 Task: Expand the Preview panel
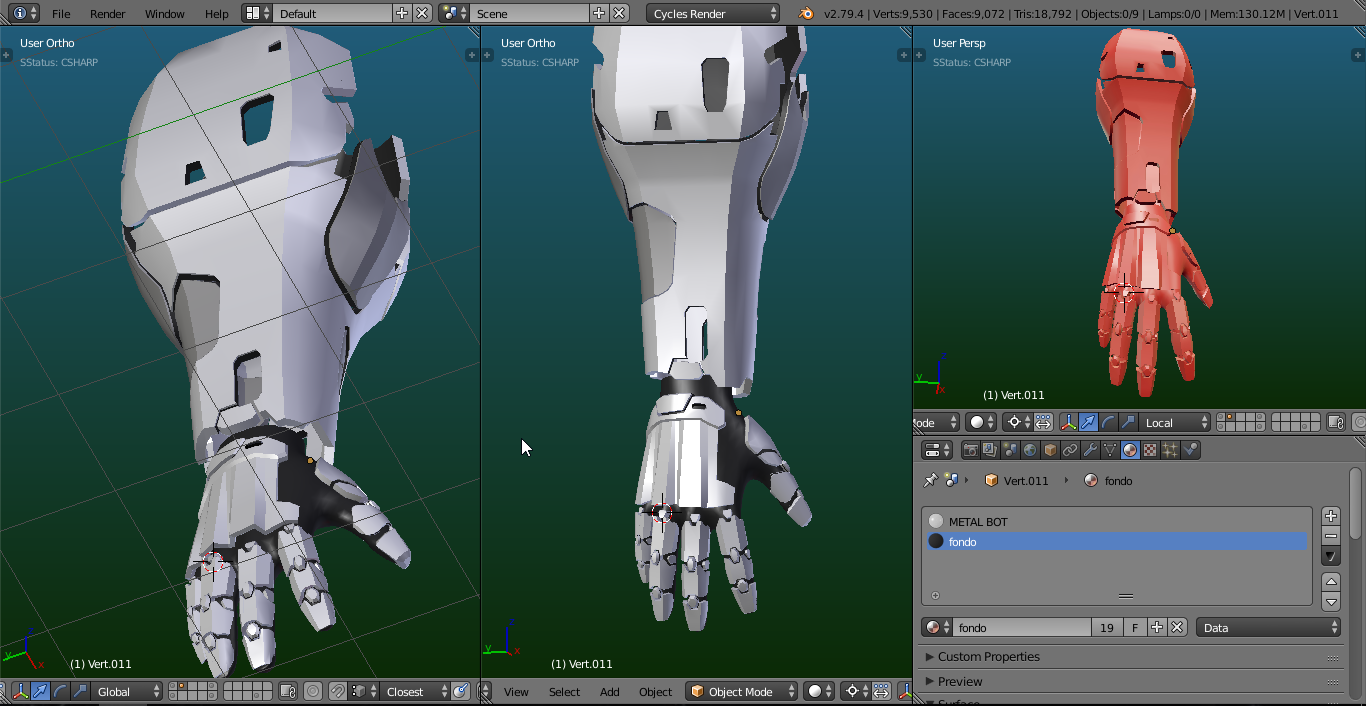point(1130,681)
